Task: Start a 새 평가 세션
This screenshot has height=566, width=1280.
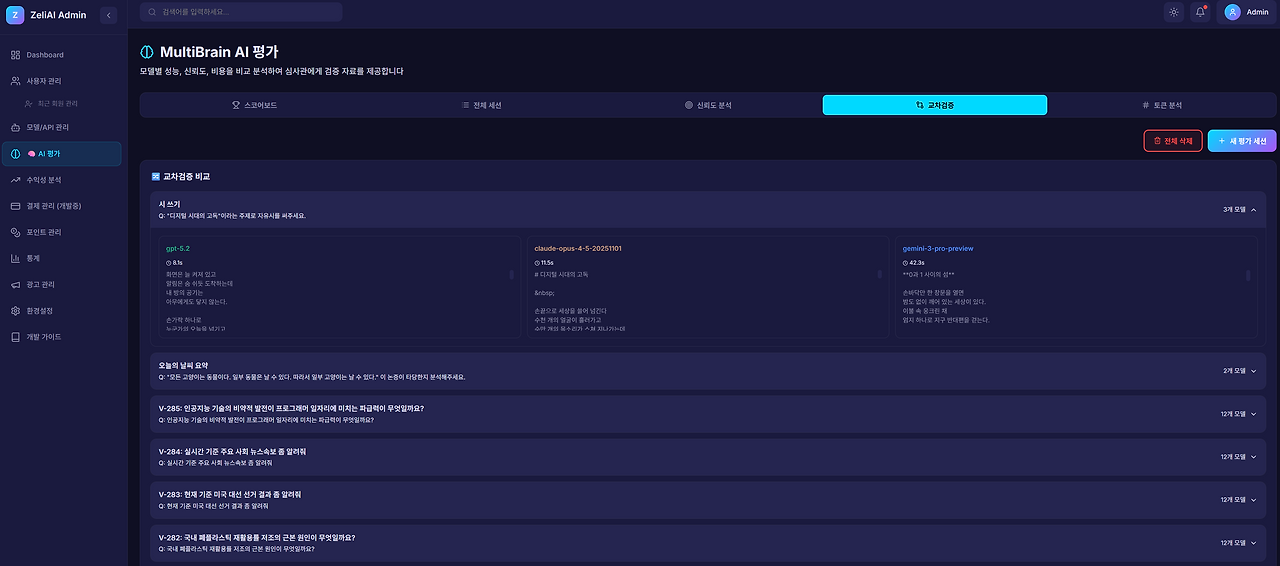Action: coord(1242,141)
